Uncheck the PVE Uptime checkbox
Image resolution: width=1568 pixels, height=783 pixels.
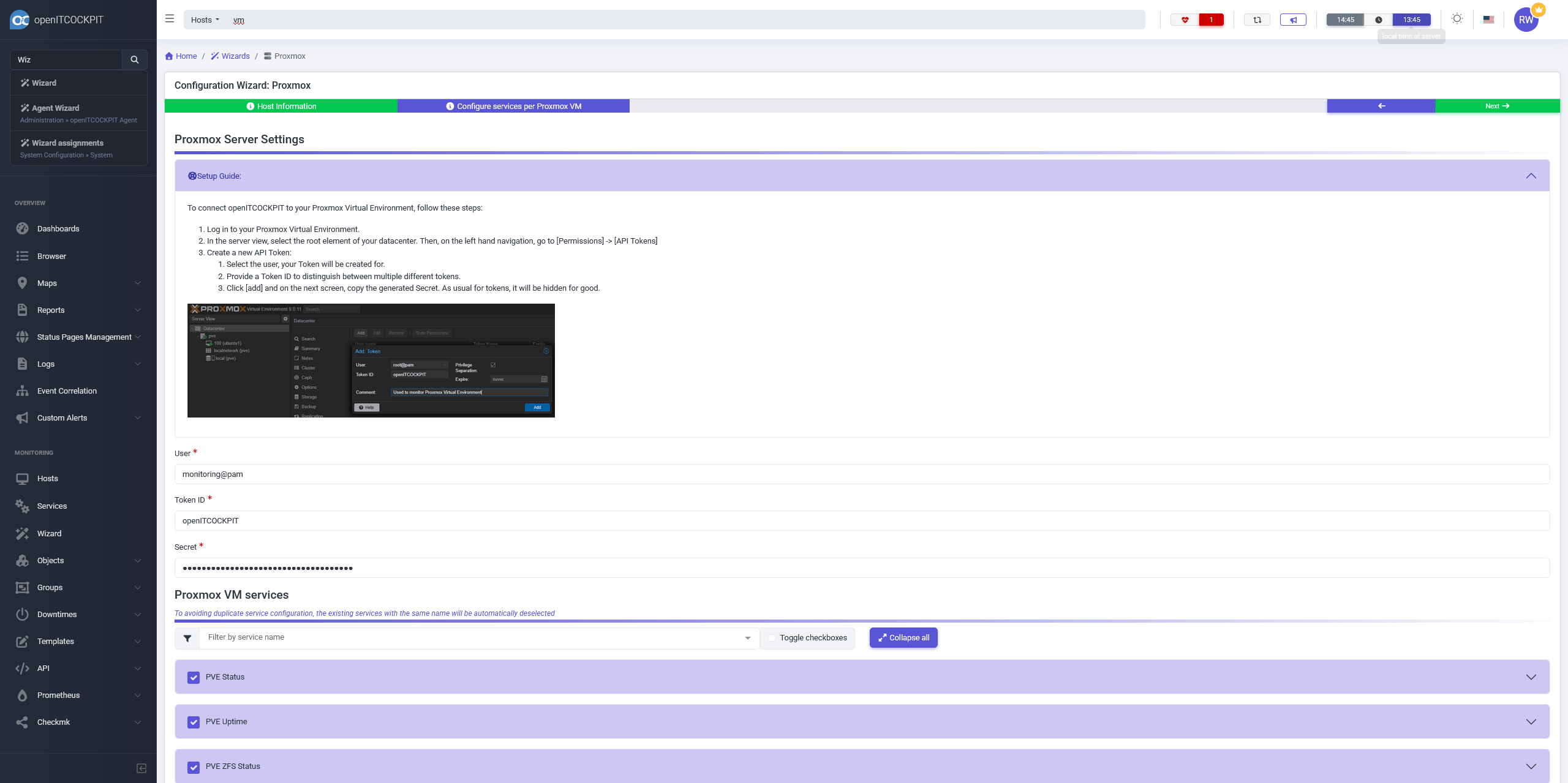tap(194, 722)
